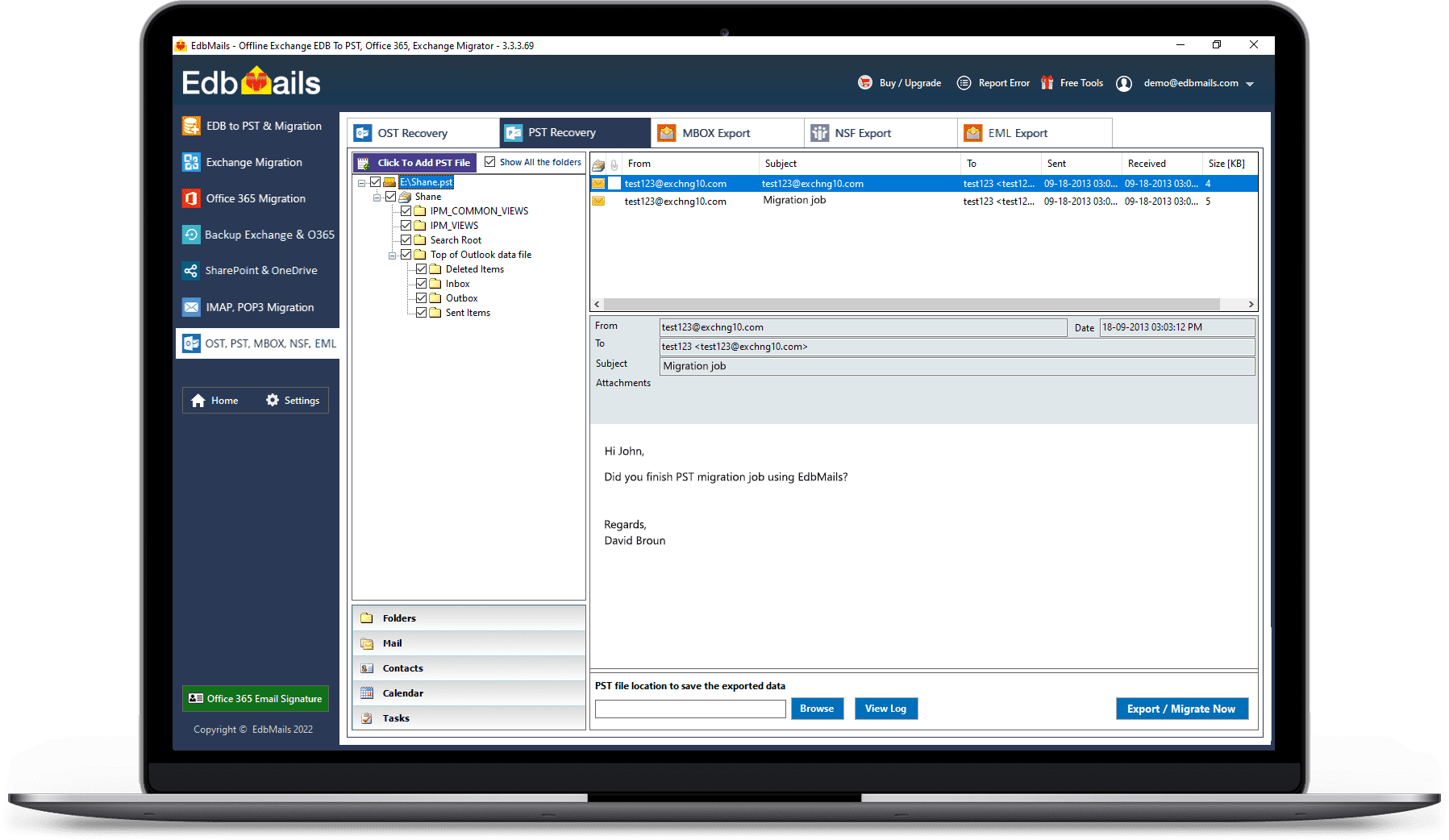1449x840 pixels.
Task: Uncheck the Shane mailbox checkbox
Action: (x=391, y=197)
